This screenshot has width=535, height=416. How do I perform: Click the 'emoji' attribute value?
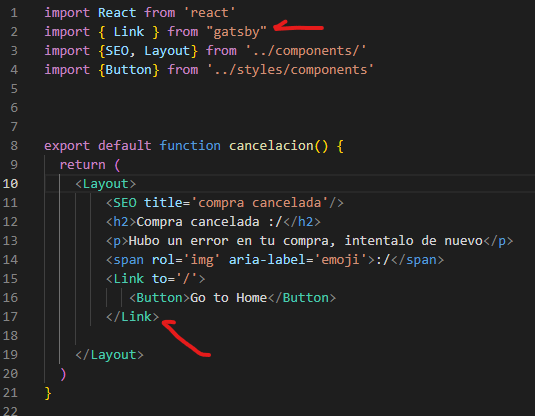pyautogui.click(x=341, y=260)
